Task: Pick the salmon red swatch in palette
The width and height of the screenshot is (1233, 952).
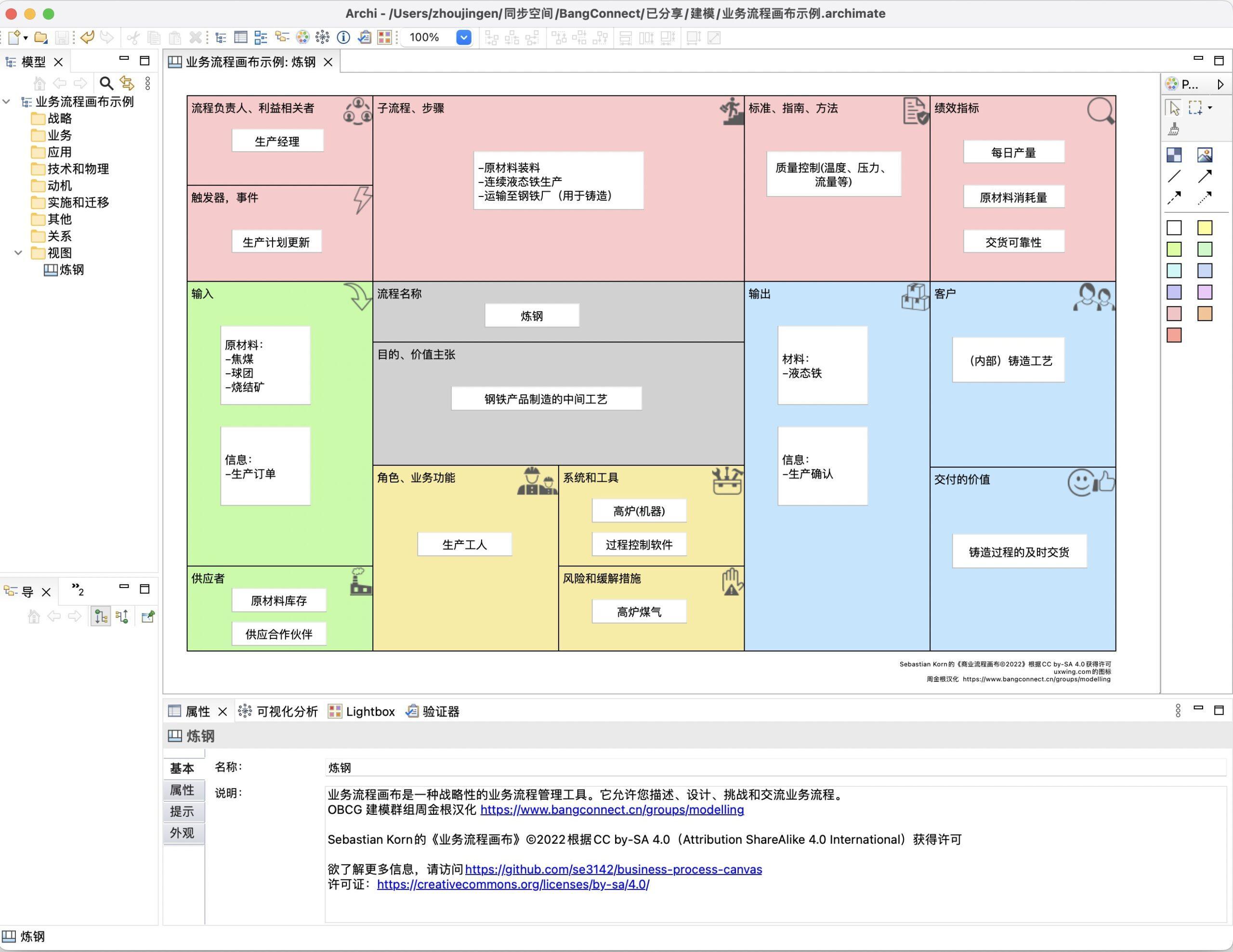Action: (x=1174, y=335)
